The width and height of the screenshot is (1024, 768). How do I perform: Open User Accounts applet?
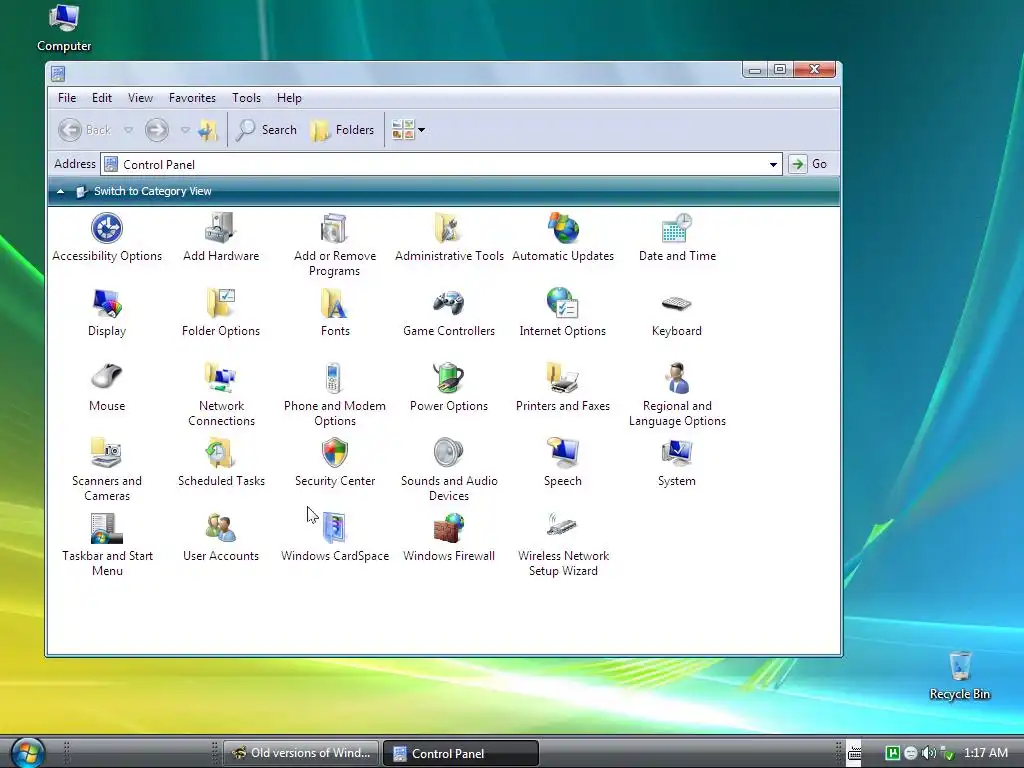click(221, 538)
